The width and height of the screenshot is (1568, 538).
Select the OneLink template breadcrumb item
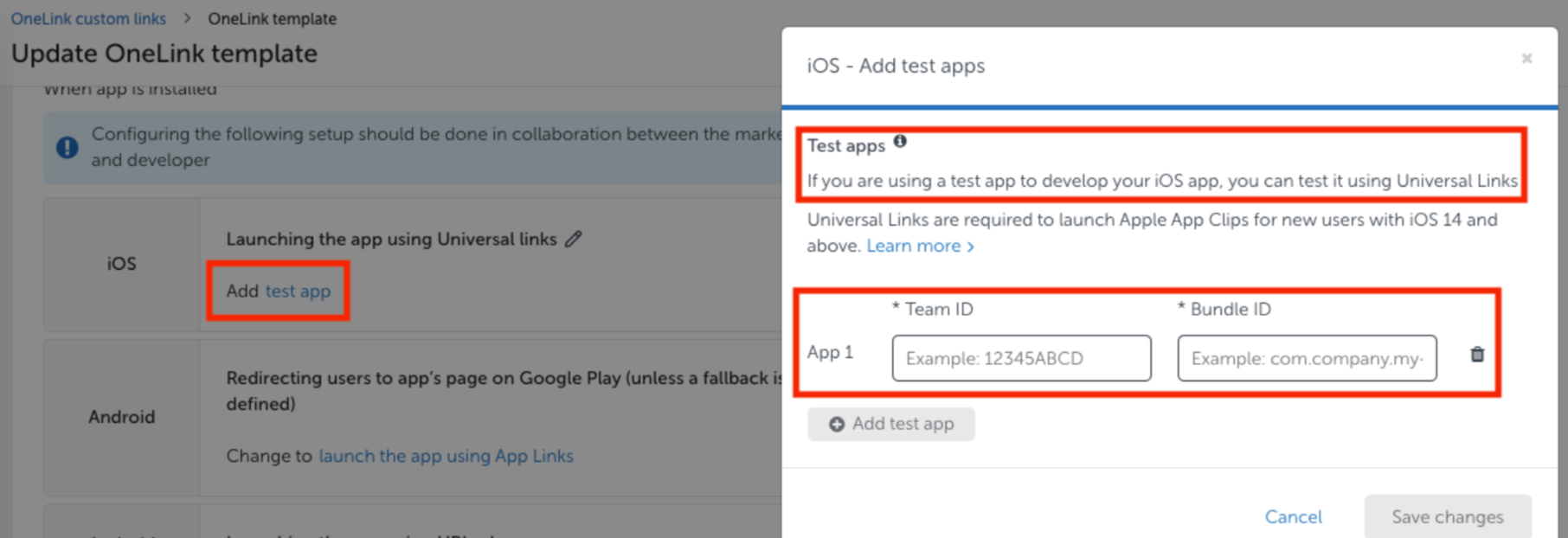[272, 18]
